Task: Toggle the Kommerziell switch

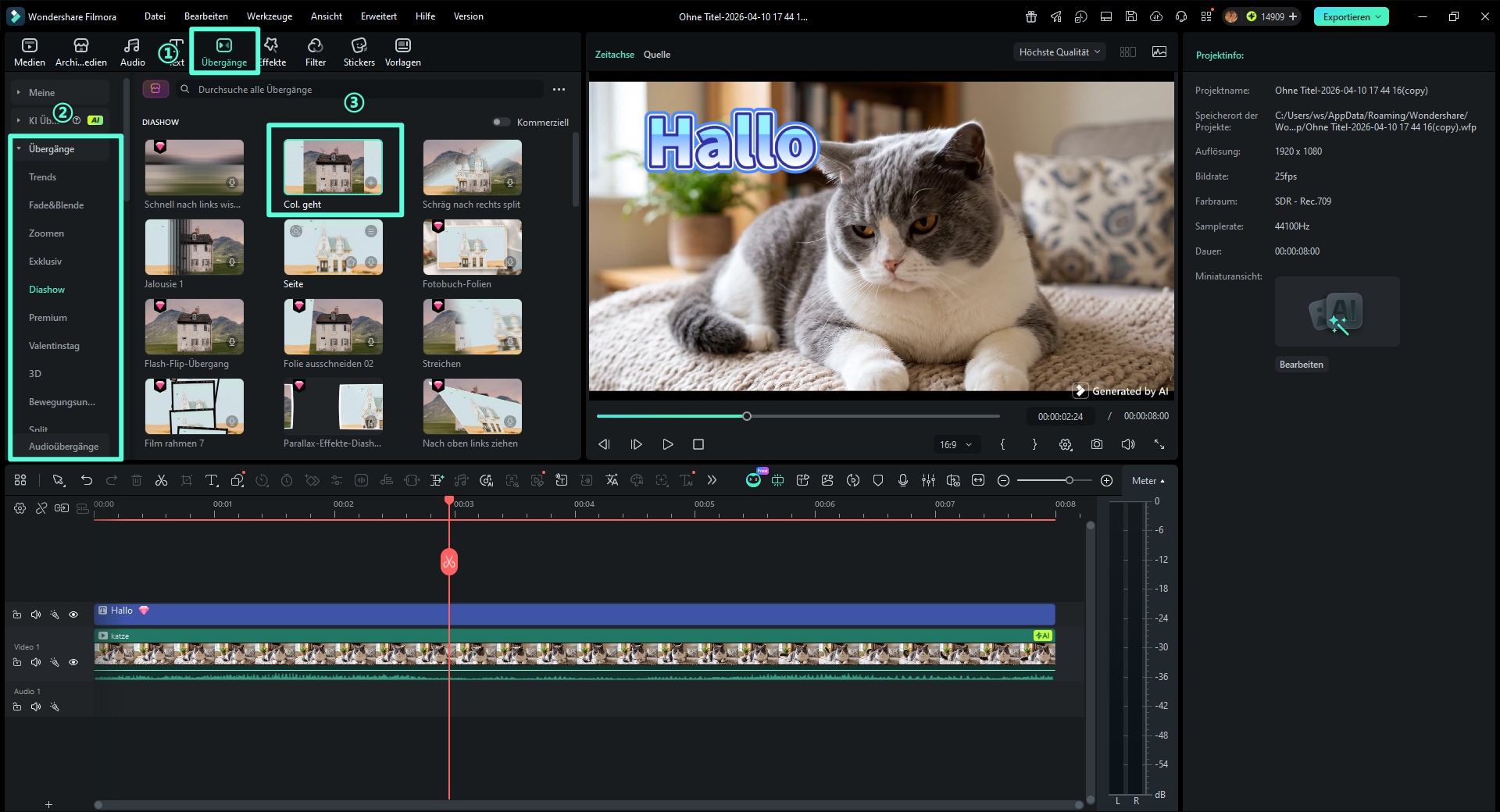Action: coord(501,122)
